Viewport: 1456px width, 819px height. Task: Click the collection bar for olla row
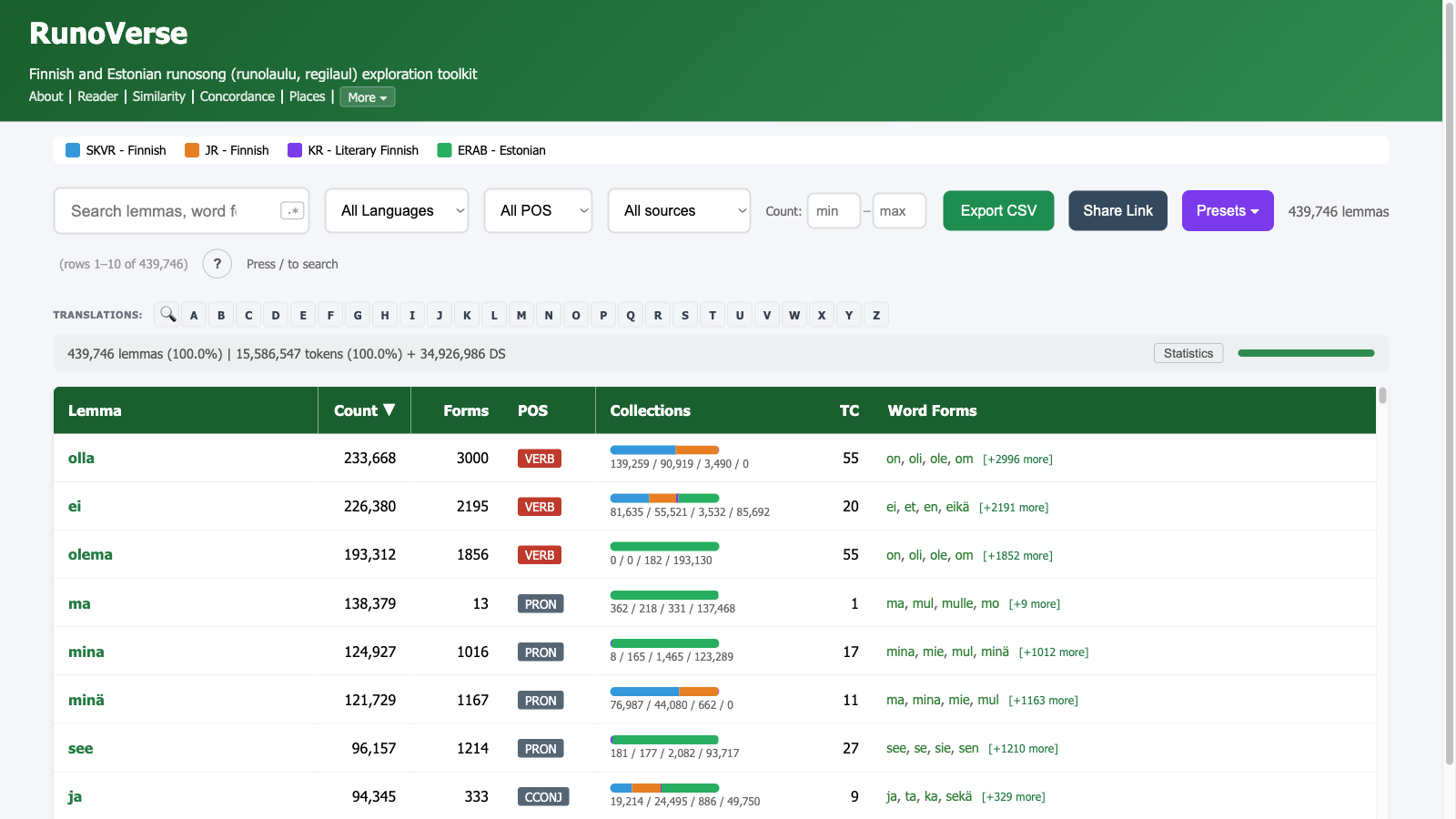[x=664, y=450]
